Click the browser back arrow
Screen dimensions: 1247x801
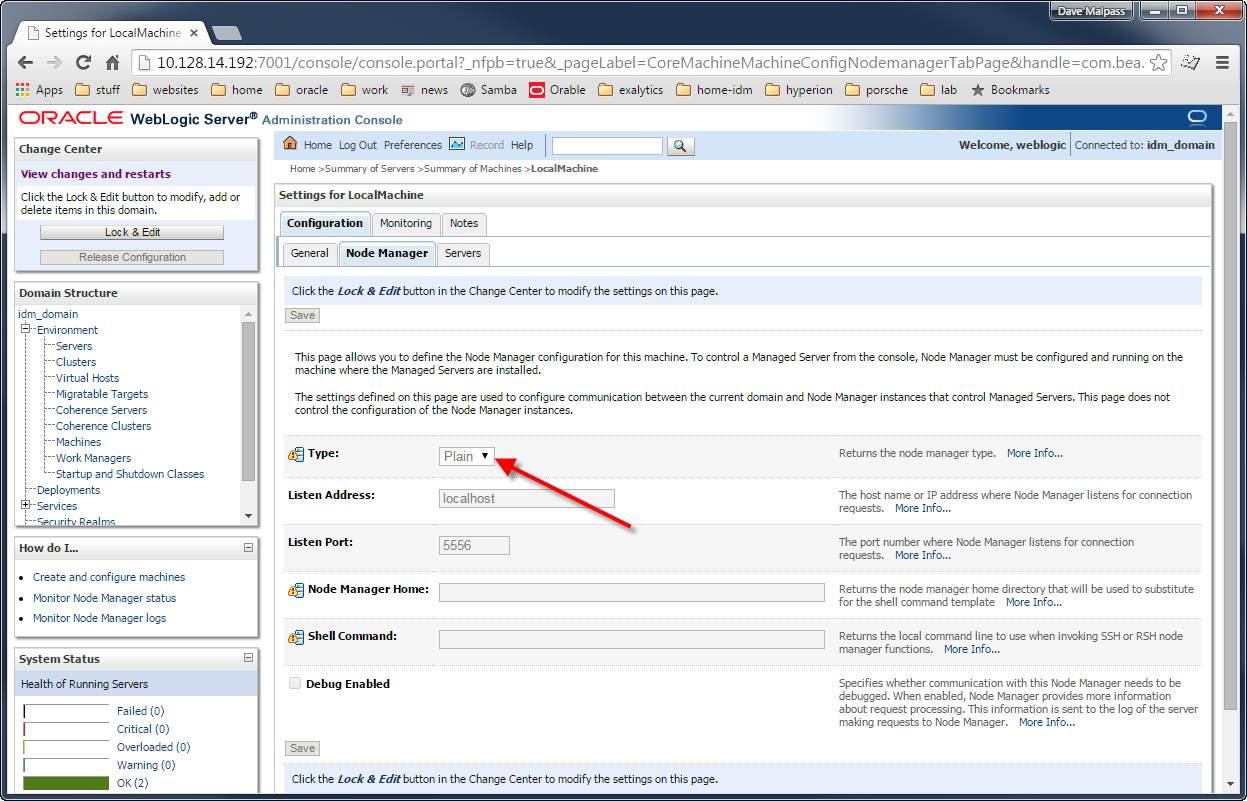coord(26,62)
